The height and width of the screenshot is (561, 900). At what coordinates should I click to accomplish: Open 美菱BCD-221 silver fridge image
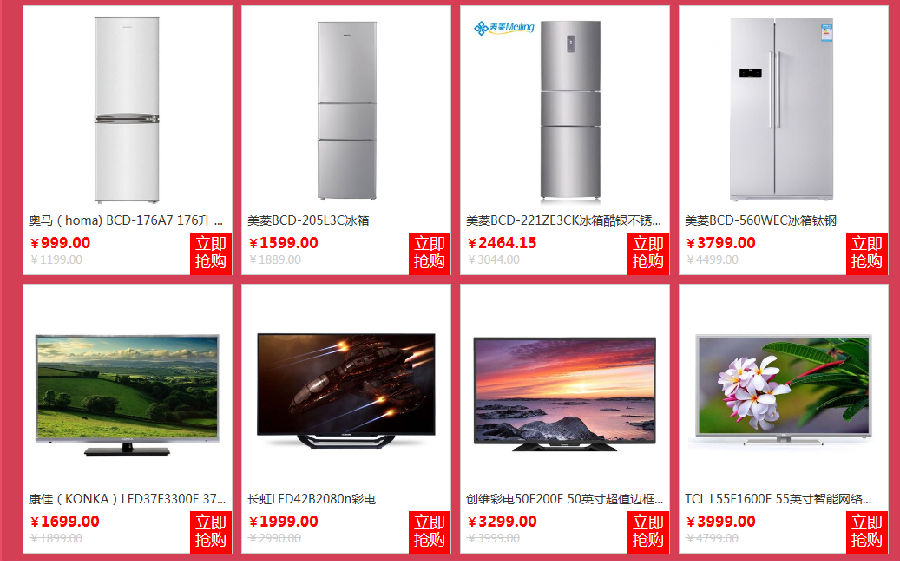click(x=571, y=111)
